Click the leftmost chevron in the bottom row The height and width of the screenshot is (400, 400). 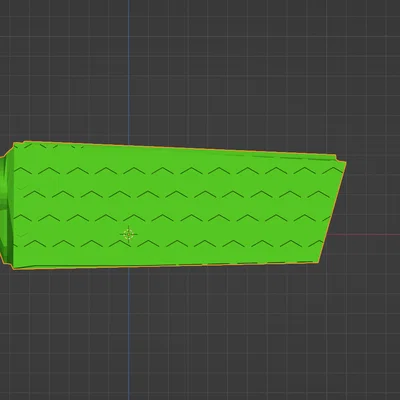[x=34, y=244]
